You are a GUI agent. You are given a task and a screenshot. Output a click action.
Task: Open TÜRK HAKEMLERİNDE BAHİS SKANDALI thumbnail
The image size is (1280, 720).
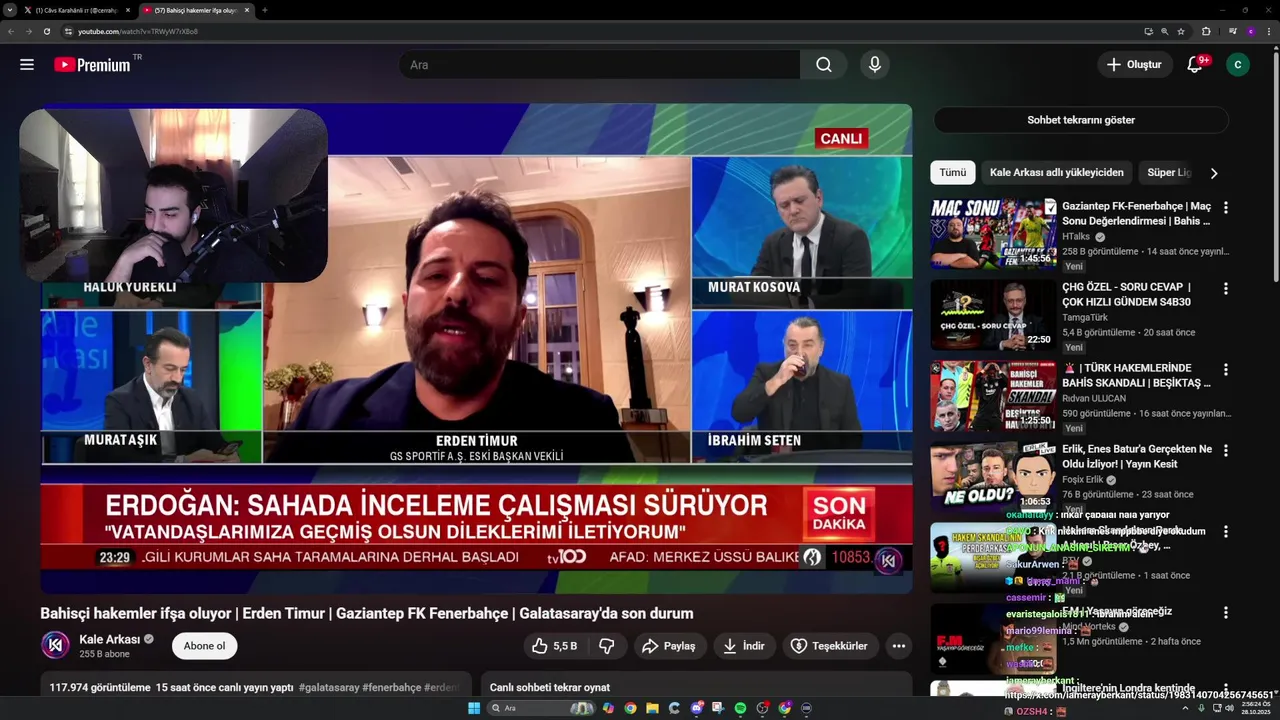coord(993,396)
